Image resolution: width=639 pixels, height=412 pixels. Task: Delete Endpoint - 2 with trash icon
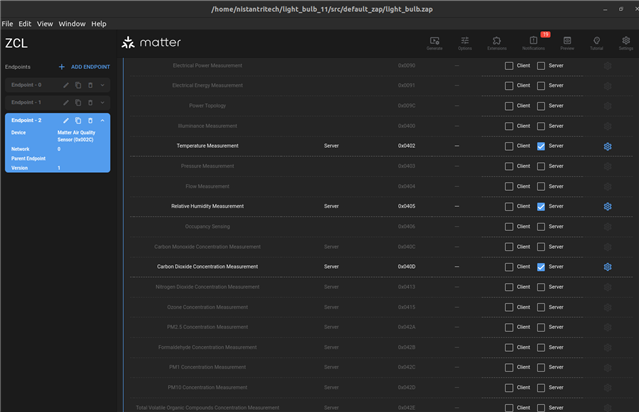coord(90,121)
